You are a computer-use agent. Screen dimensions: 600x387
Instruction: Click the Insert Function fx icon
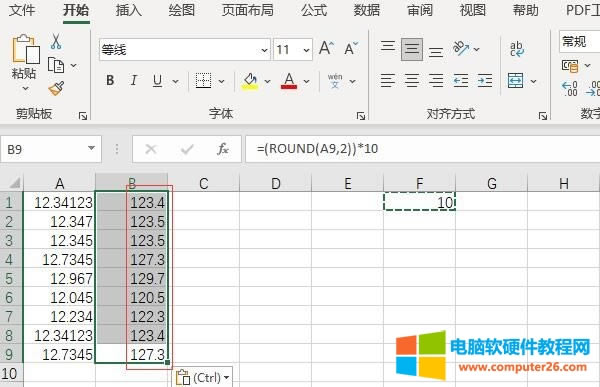click(223, 149)
